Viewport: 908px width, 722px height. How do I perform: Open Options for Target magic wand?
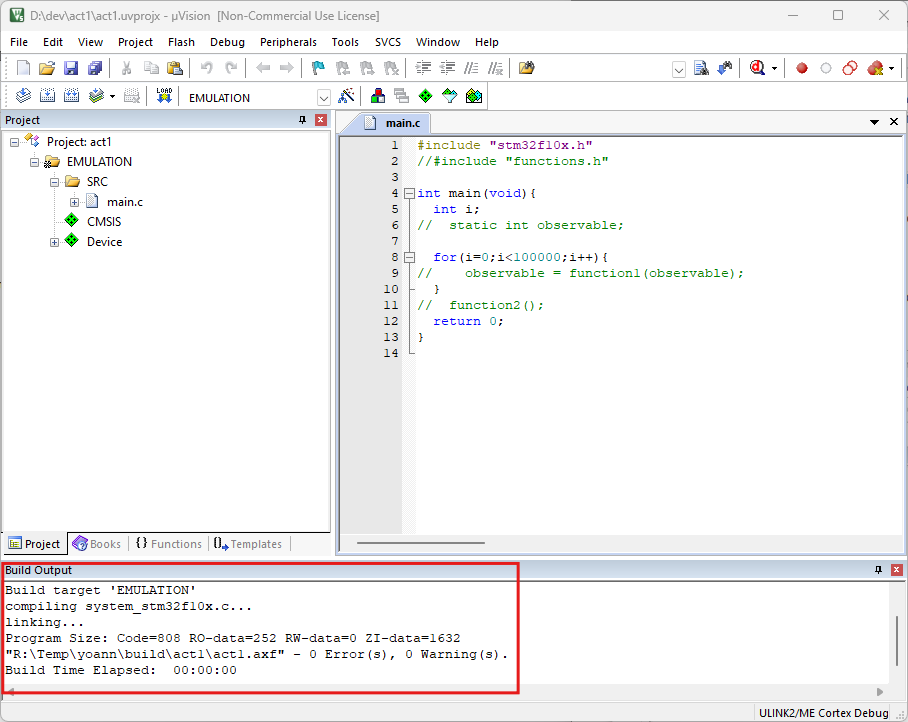click(x=346, y=96)
